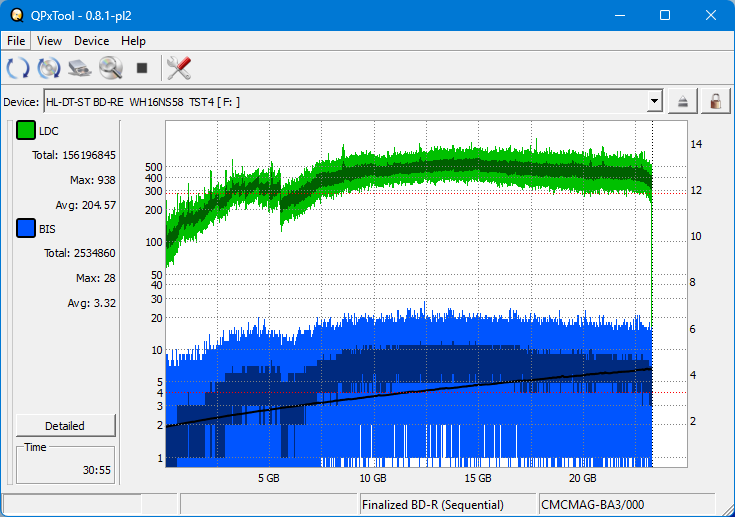This screenshot has width=735, height=517.
Task: Click the elapsed time 30:55 readout
Action: [x=97, y=470]
